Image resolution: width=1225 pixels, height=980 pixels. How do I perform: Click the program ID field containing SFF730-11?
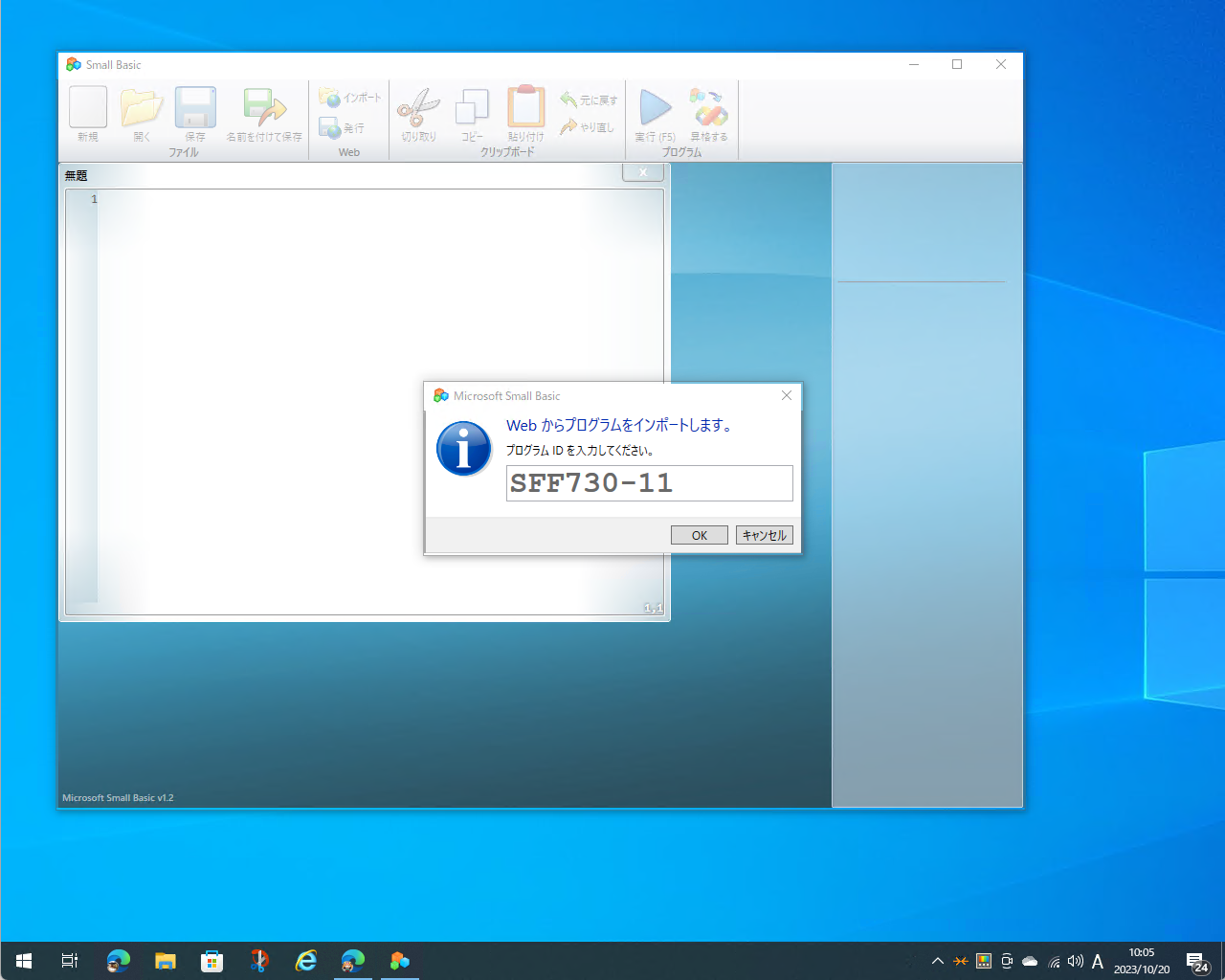point(650,483)
